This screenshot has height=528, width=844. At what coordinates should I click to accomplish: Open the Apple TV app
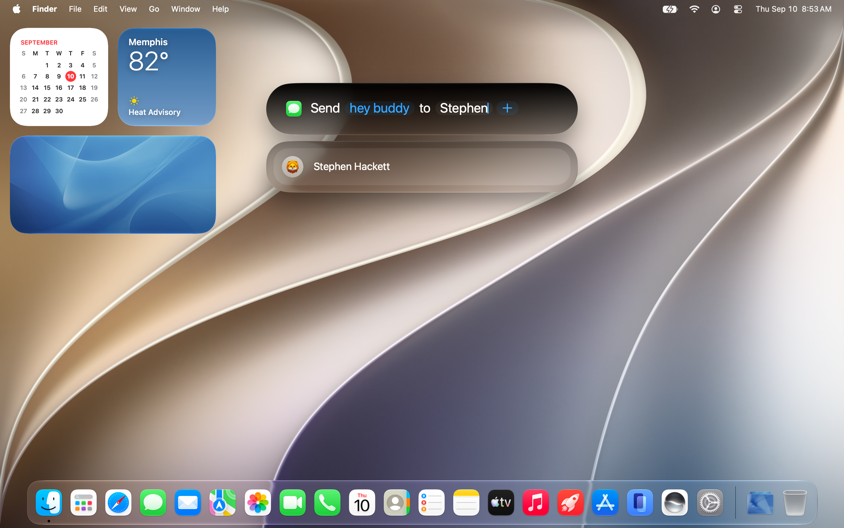(501, 503)
